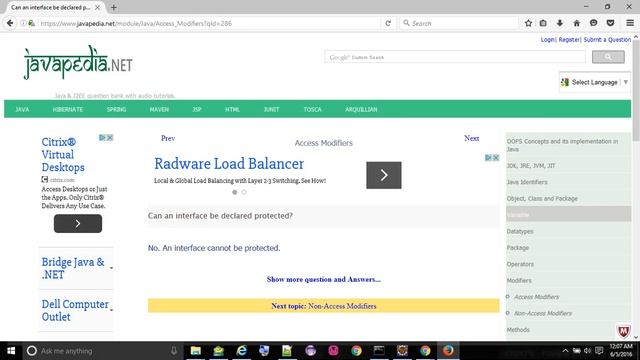Viewport: 640px width, 360px height.
Task: Select the first ad carousel dot
Action: click(235, 192)
